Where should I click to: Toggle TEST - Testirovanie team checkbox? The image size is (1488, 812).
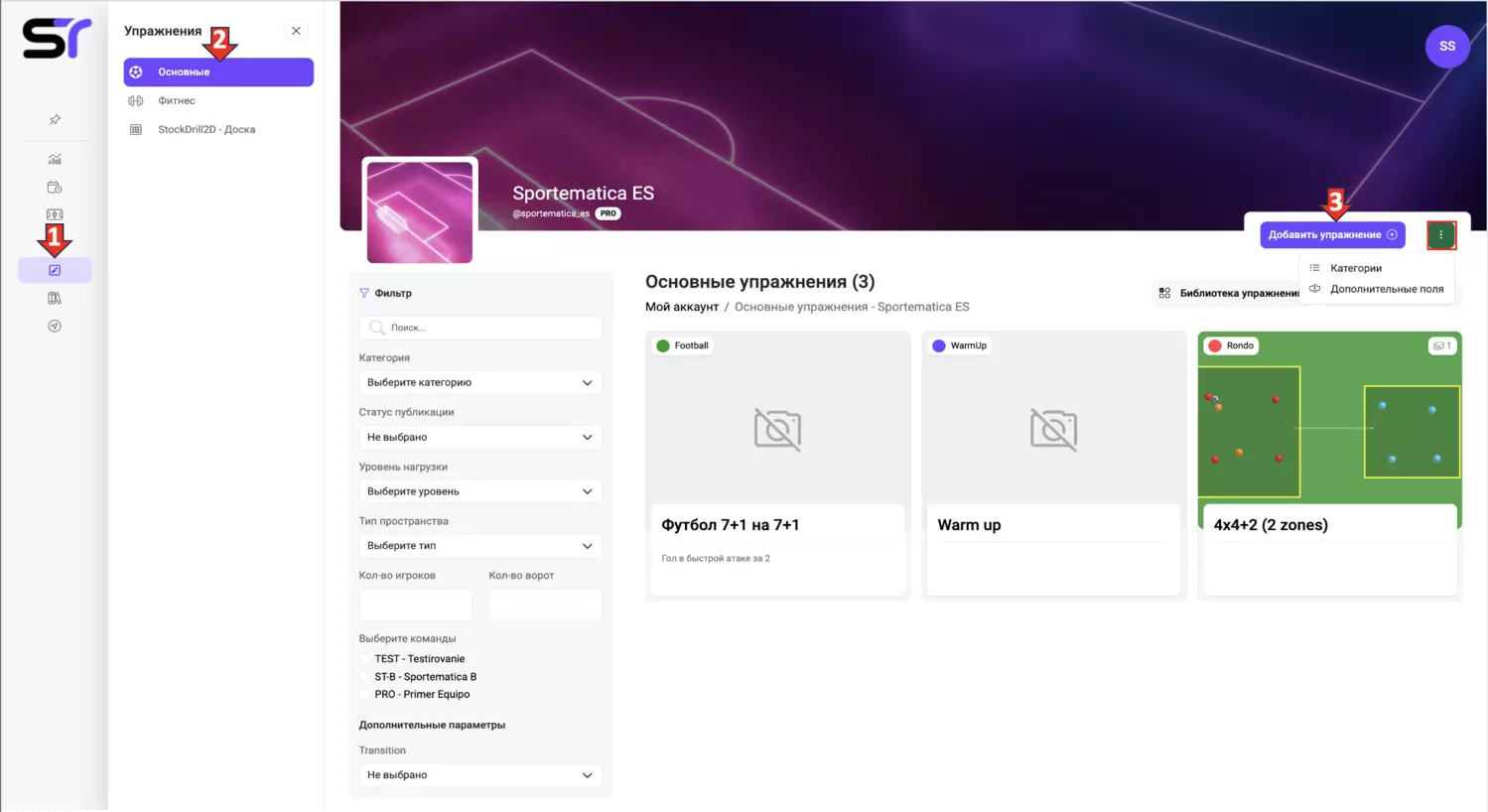point(365,659)
